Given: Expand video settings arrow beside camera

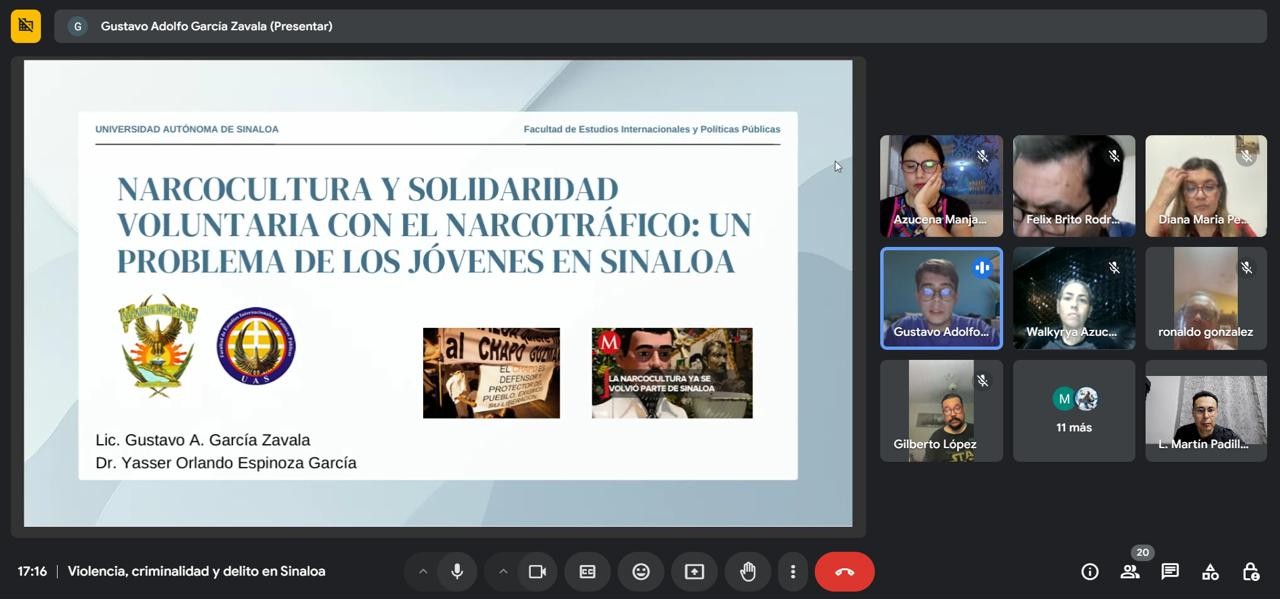Looking at the screenshot, I should coord(503,572).
